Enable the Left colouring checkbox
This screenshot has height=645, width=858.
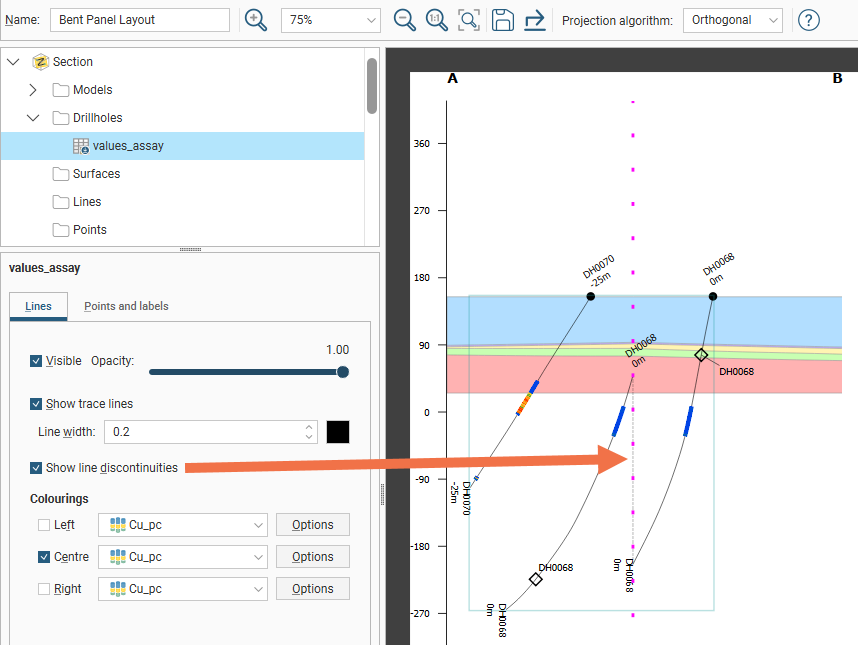44,525
